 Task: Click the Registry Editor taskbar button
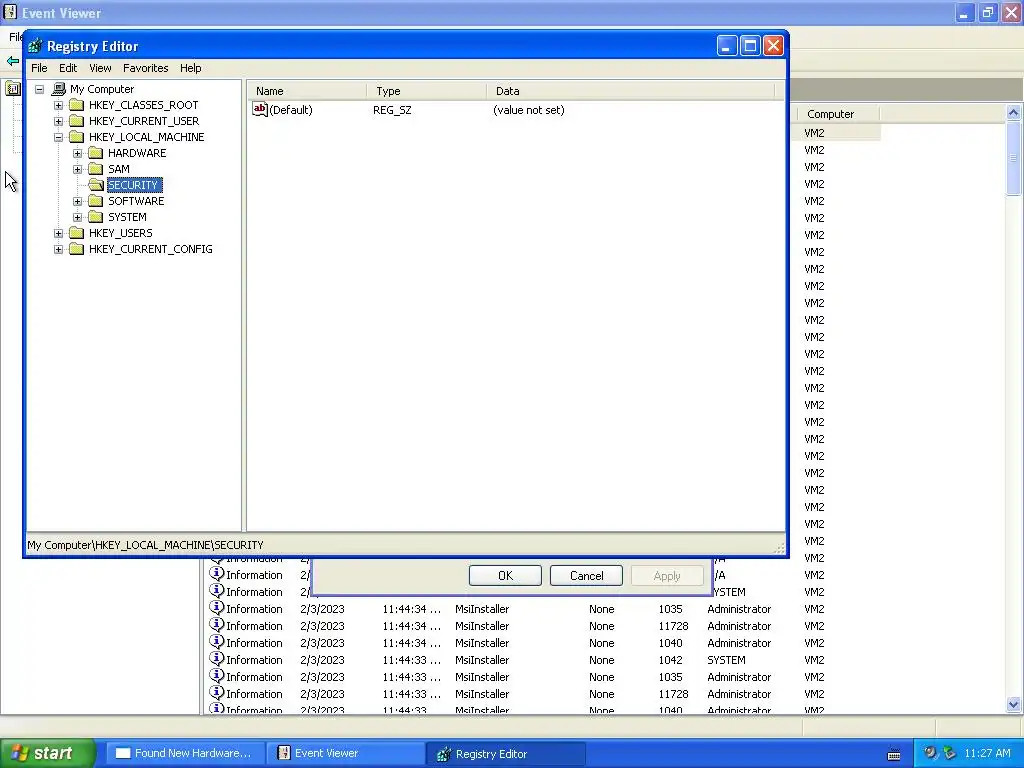(506, 754)
